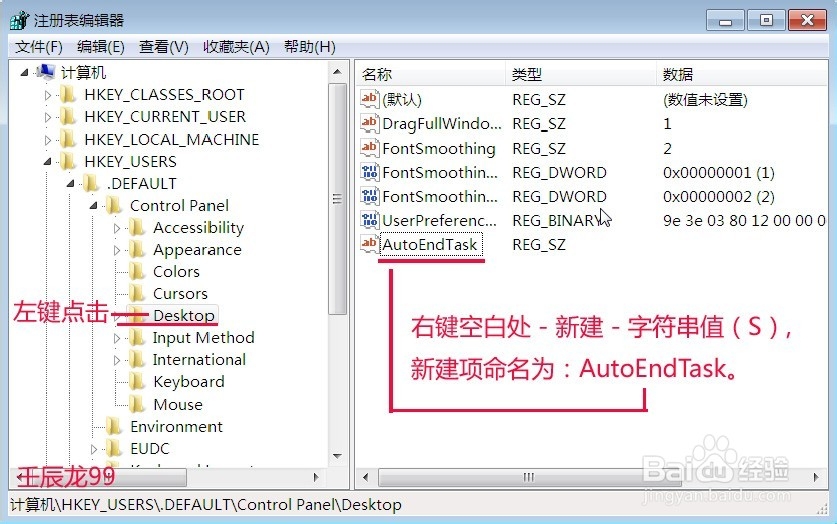837x524 pixels.
Task: Click the HKEY_CURRENT_USER folder icon
Action: [67, 116]
